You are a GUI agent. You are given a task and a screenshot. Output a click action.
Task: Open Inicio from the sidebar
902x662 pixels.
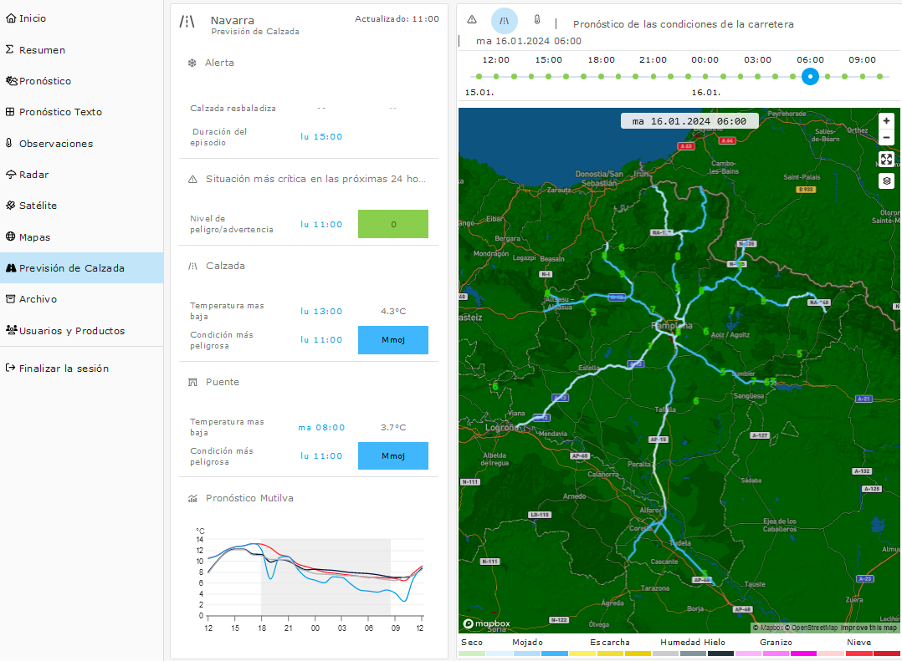[x=32, y=18]
